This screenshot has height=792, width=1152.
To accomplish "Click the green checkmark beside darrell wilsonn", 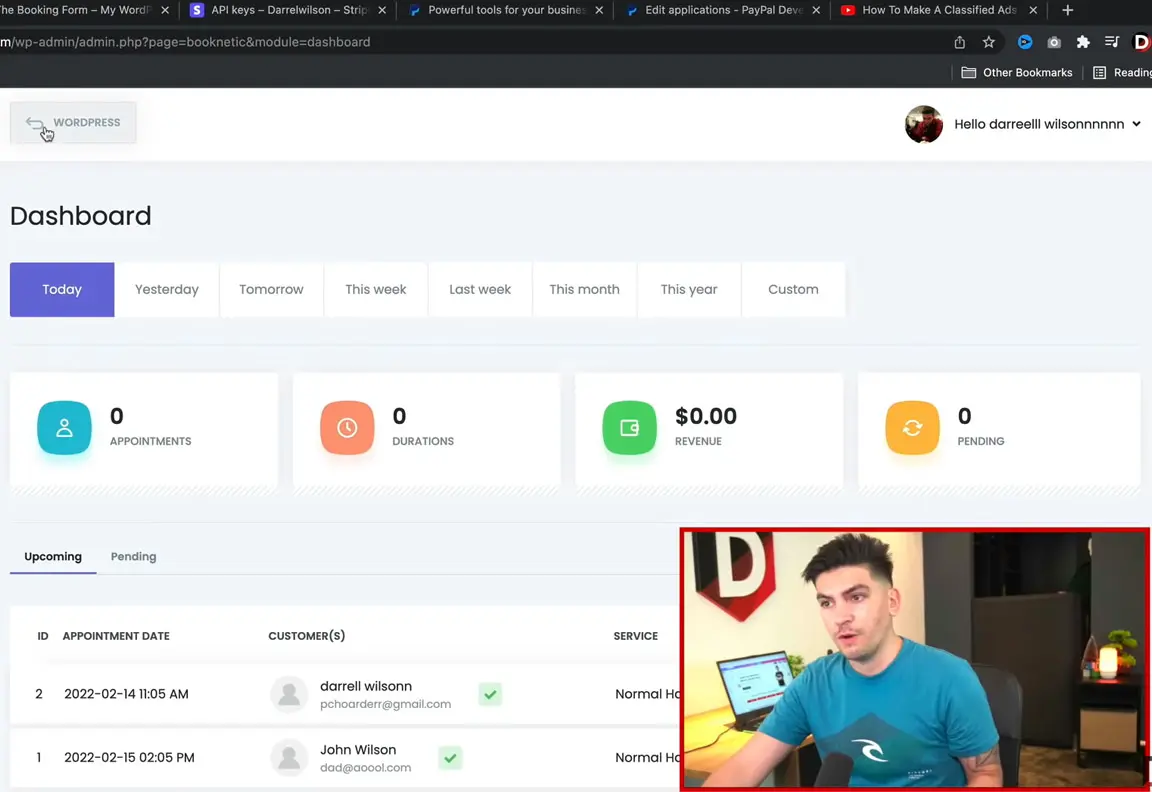I will [x=490, y=694].
